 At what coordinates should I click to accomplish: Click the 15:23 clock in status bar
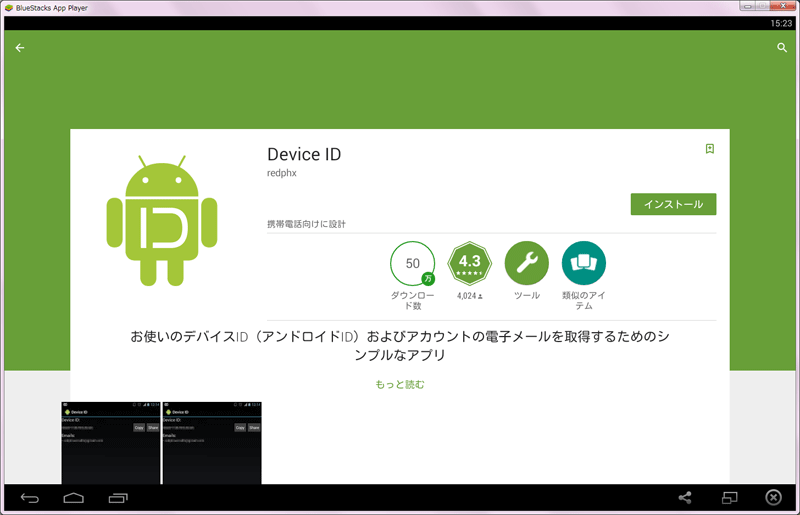click(x=781, y=23)
